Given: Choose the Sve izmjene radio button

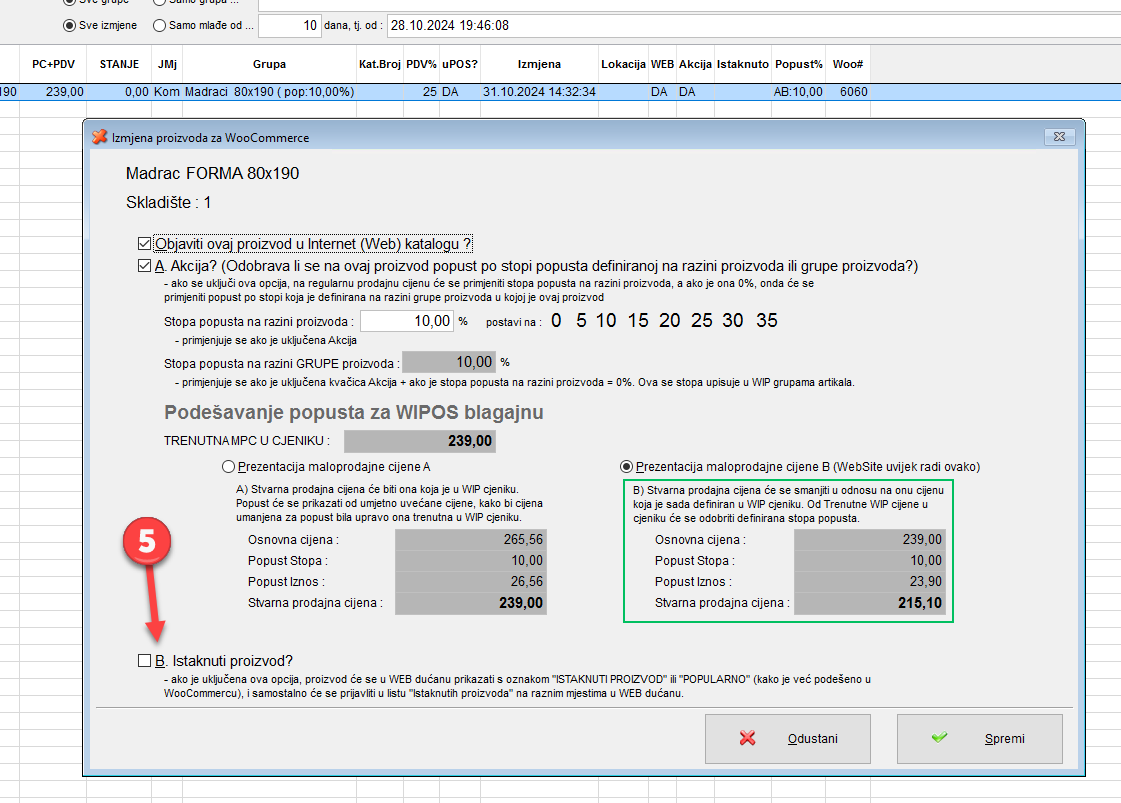Looking at the screenshot, I should point(69,25).
